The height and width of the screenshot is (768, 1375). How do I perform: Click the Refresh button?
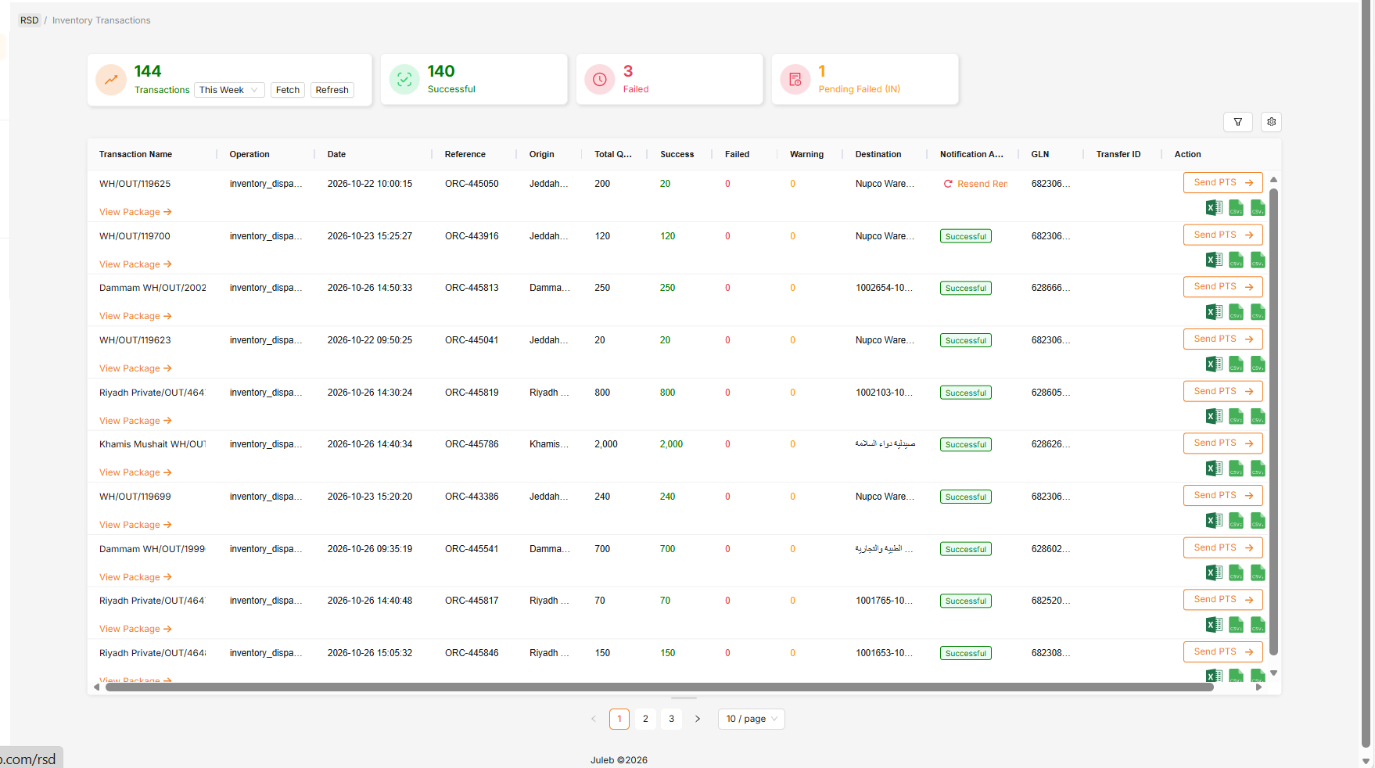[x=332, y=90]
